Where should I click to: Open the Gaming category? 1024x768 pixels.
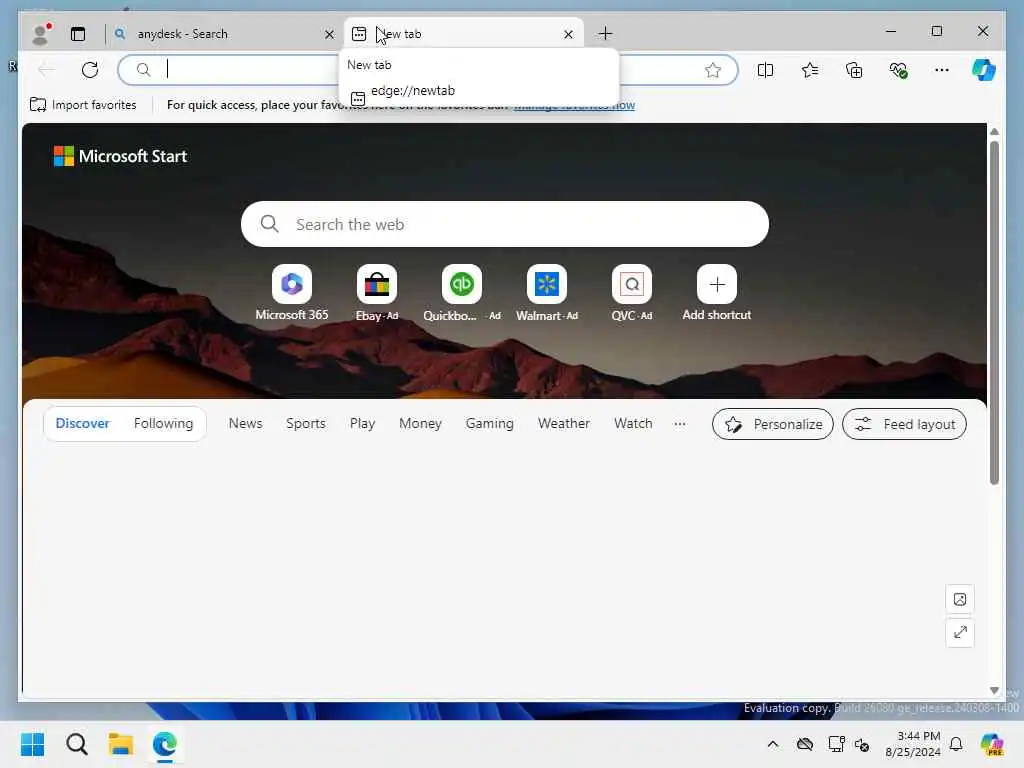click(x=490, y=423)
